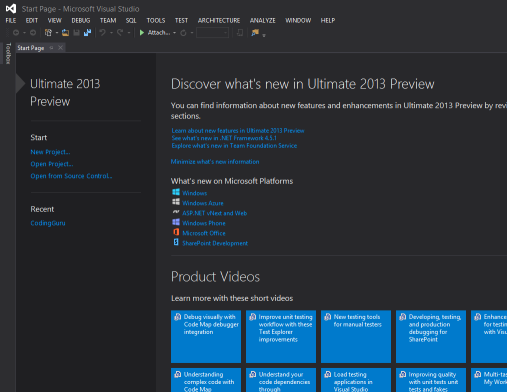This screenshot has height=392, width=507.
Task: Click the Navigate Forward toolbar icon
Action: 33,33
